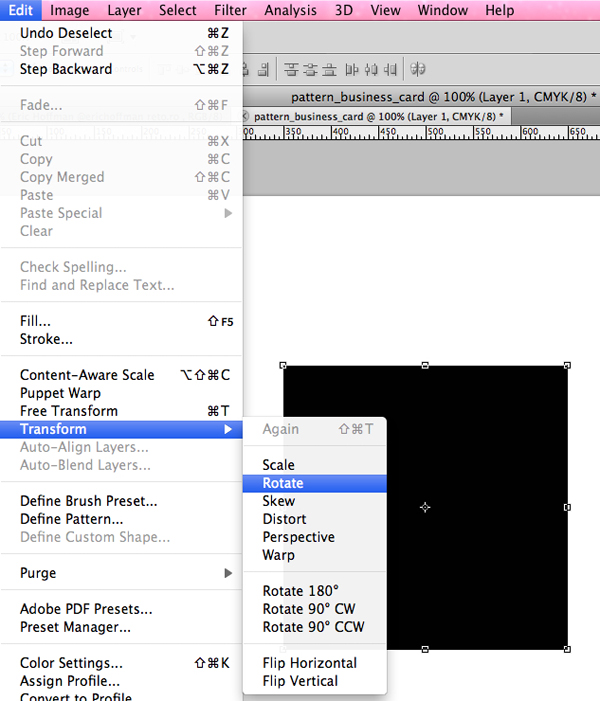
Task: Close the pattern_business_card document tab
Action: [x=245, y=117]
